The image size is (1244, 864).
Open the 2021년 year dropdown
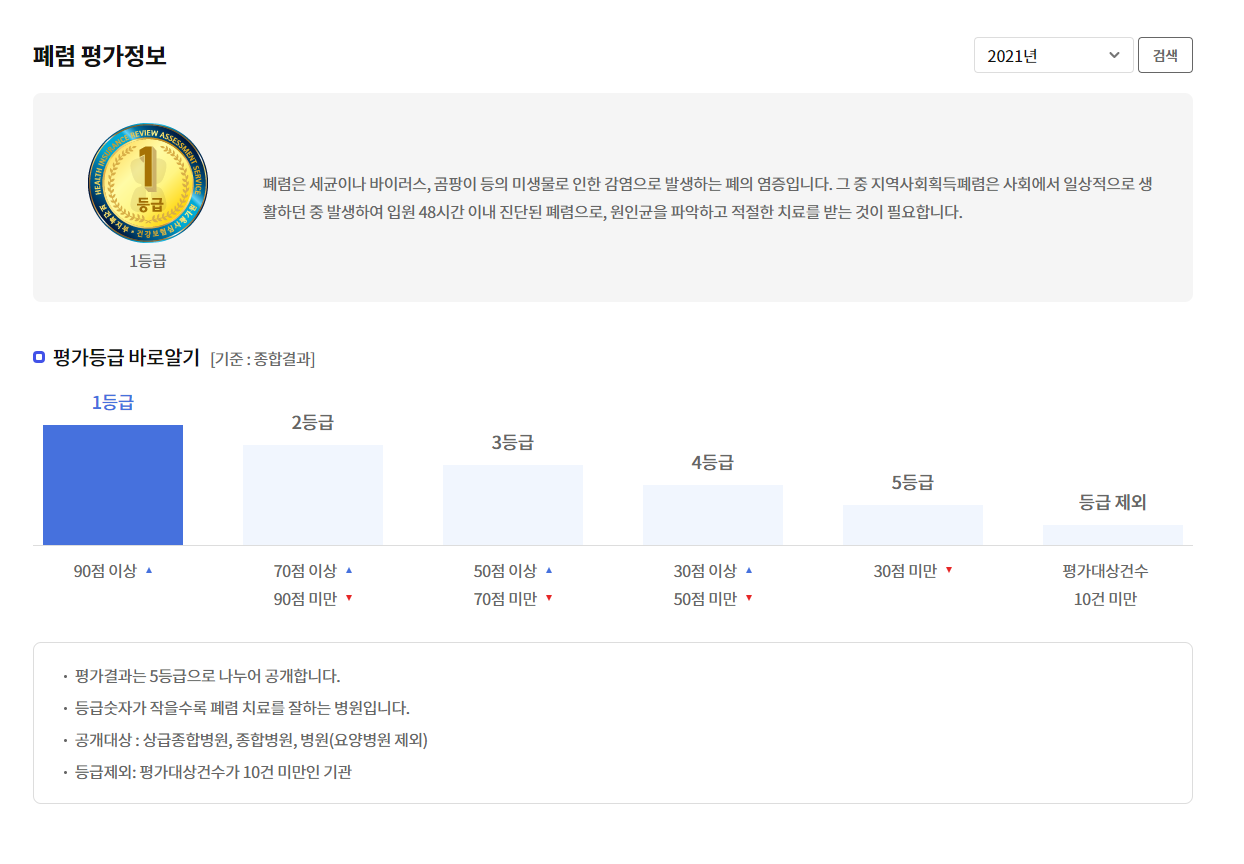point(1053,55)
